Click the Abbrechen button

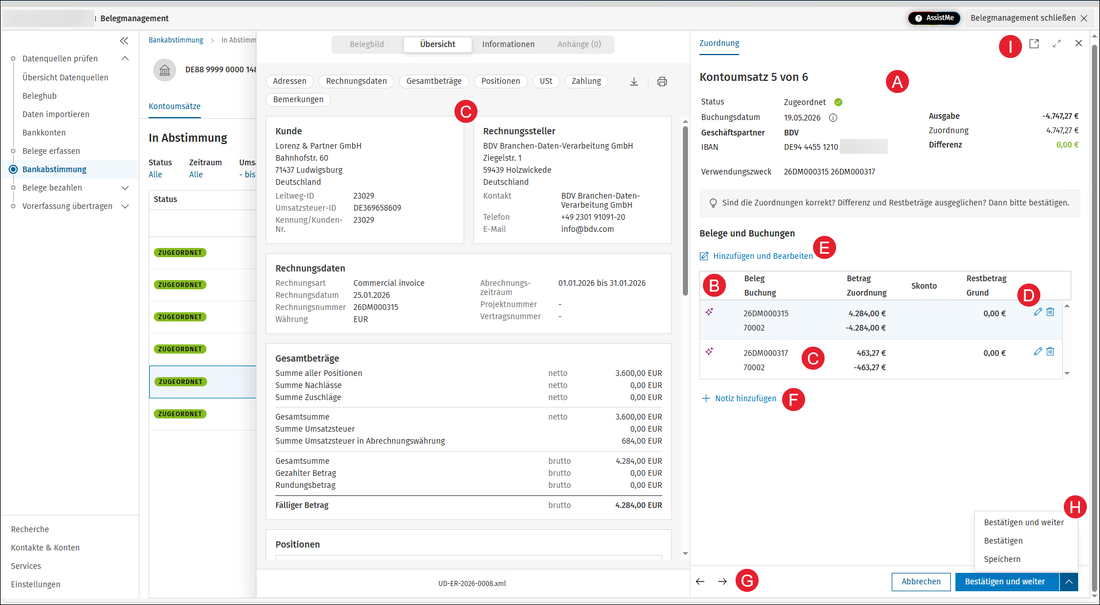click(921, 582)
